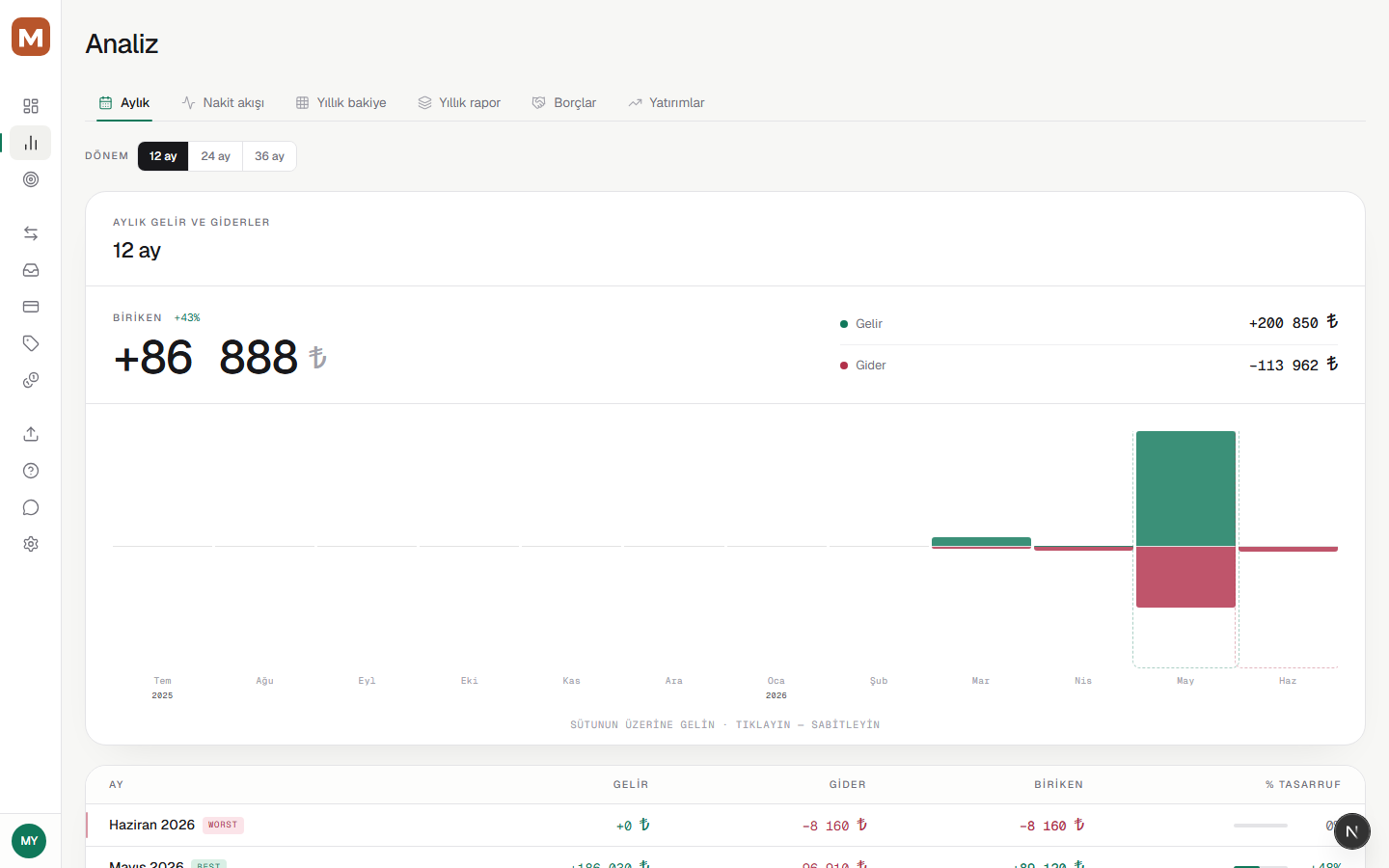Select the 36 ay period option
Screen dimensions: 1389x868
pyautogui.click(x=269, y=156)
